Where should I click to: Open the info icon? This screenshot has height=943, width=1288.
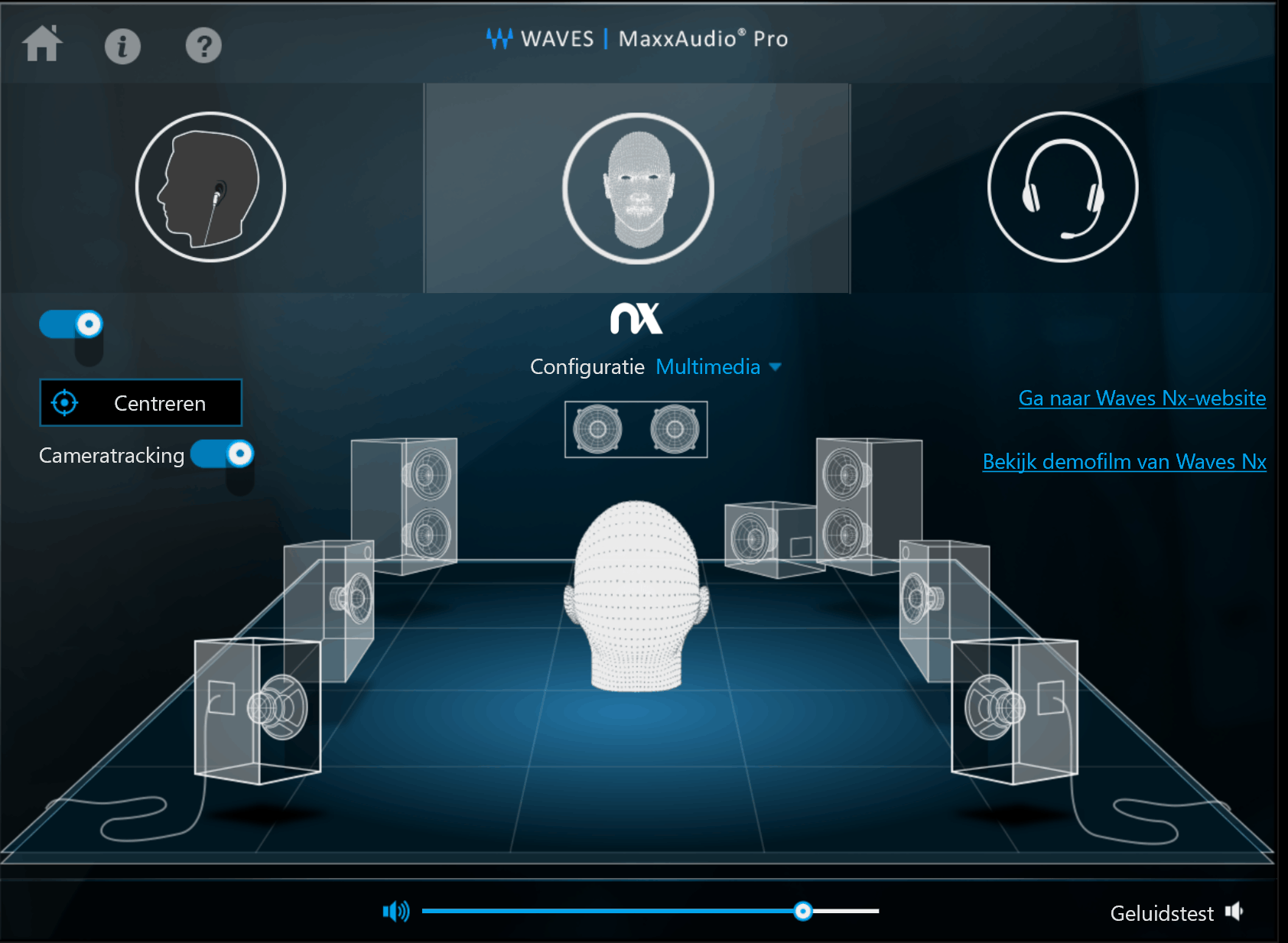122,46
